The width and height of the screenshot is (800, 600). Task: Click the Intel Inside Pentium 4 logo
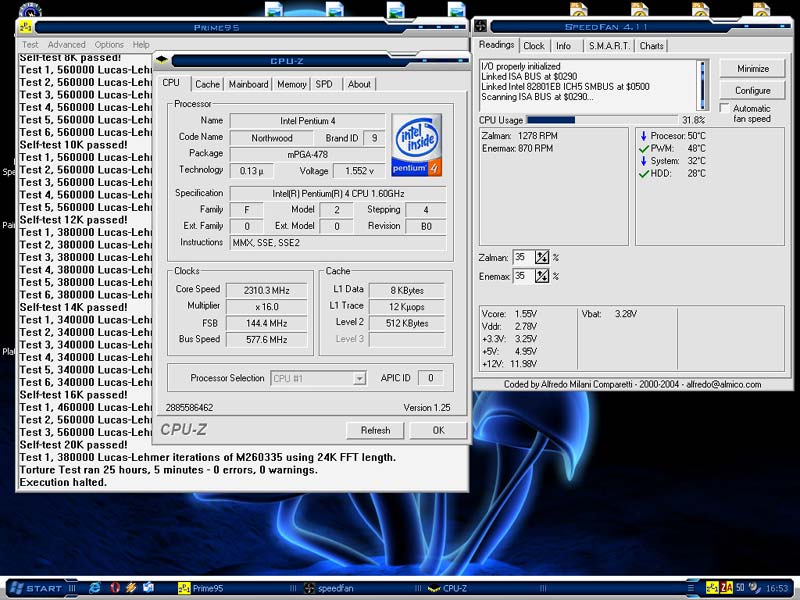tap(418, 146)
